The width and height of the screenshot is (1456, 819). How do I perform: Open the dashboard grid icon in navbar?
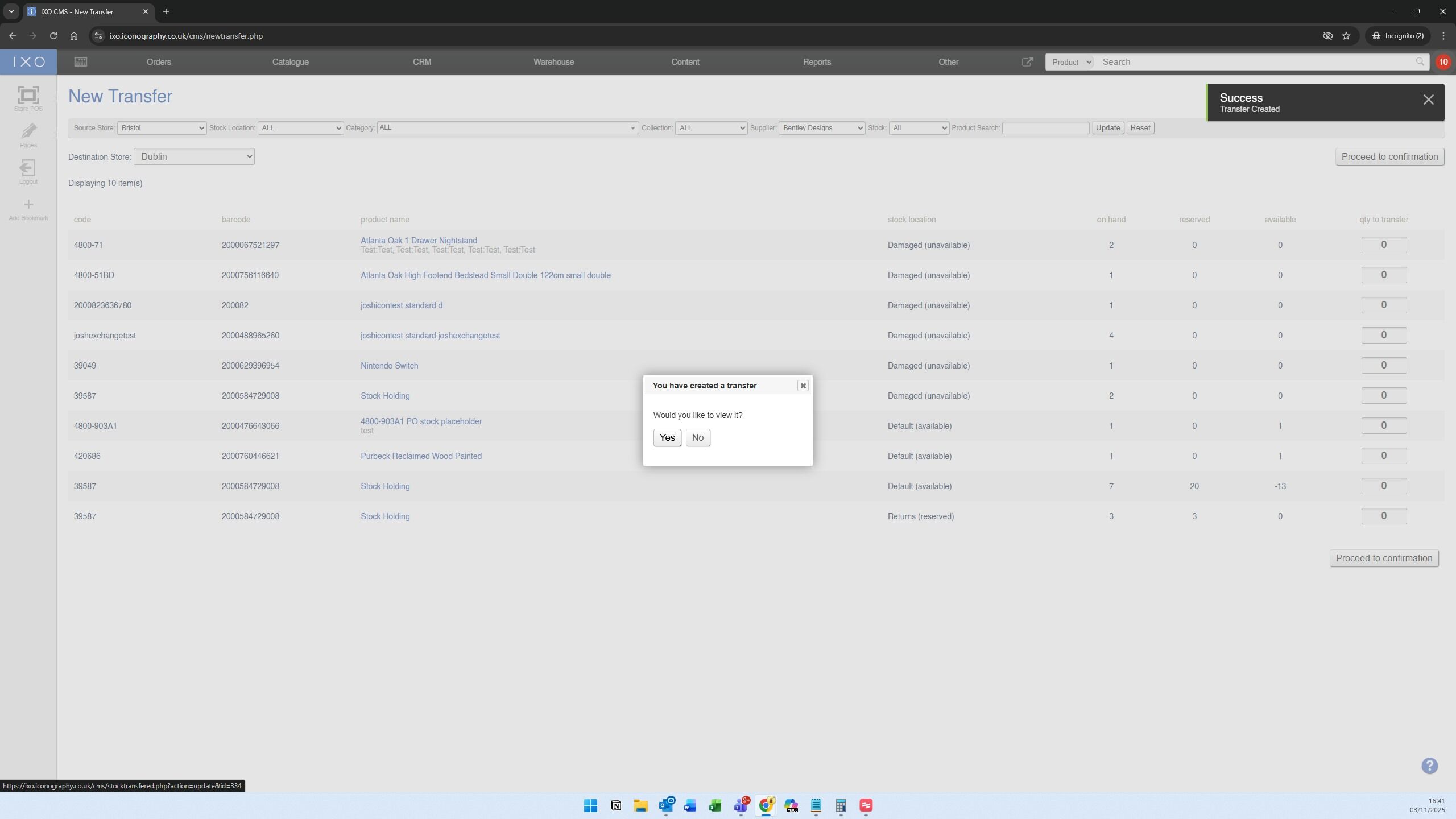(x=81, y=62)
